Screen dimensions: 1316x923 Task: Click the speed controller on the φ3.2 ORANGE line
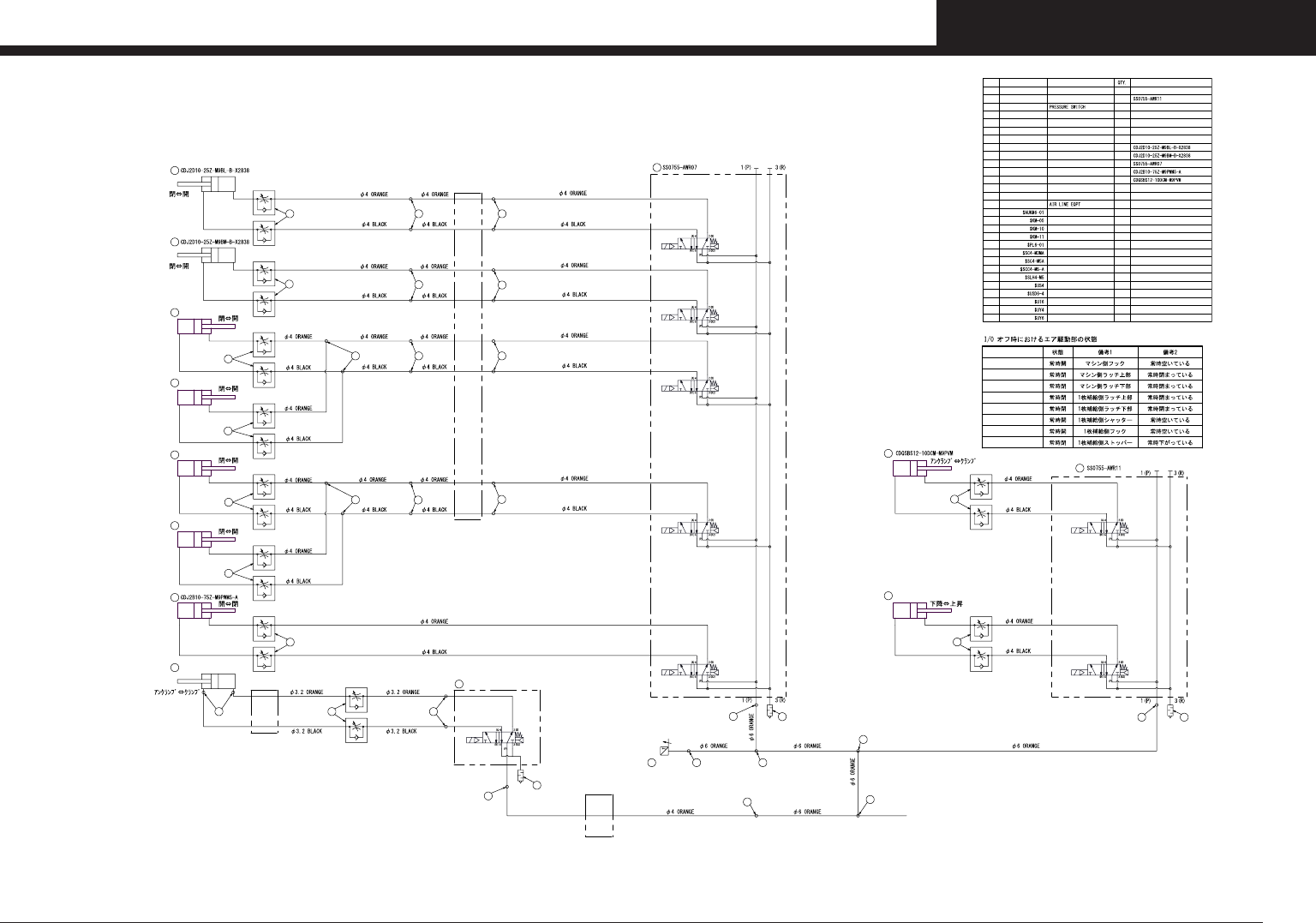356,700
